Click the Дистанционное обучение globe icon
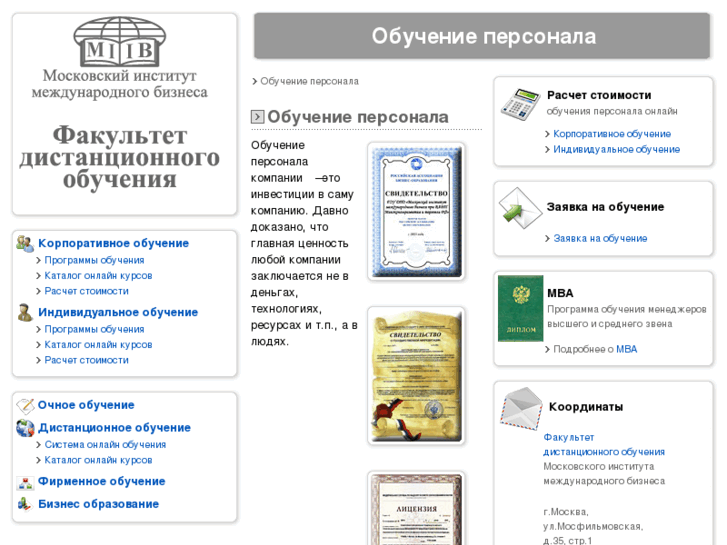This screenshot has width=727, height=545. click(x=25, y=428)
